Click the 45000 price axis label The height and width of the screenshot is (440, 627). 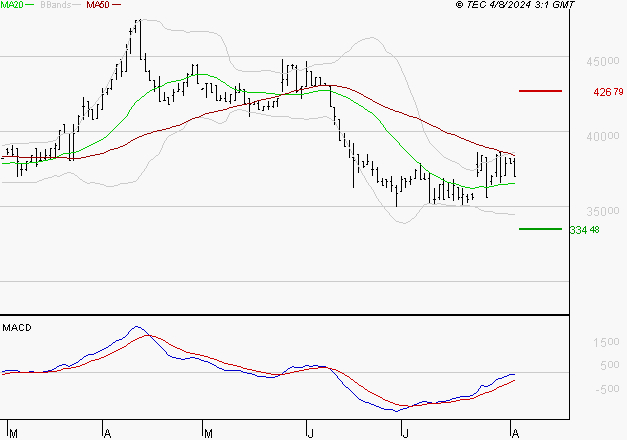(603, 61)
